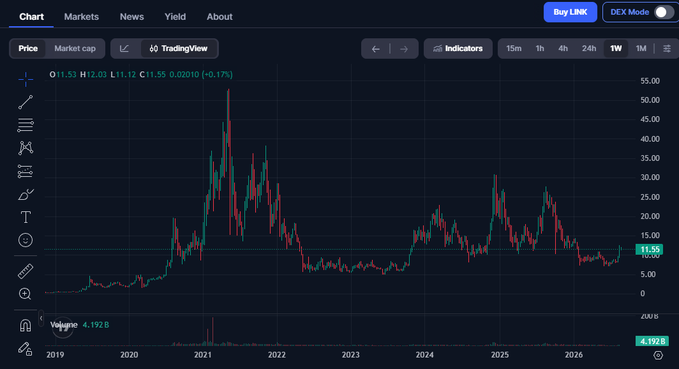679x369 pixels.
Task: Set interval to 24h
Action: (589, 49)
